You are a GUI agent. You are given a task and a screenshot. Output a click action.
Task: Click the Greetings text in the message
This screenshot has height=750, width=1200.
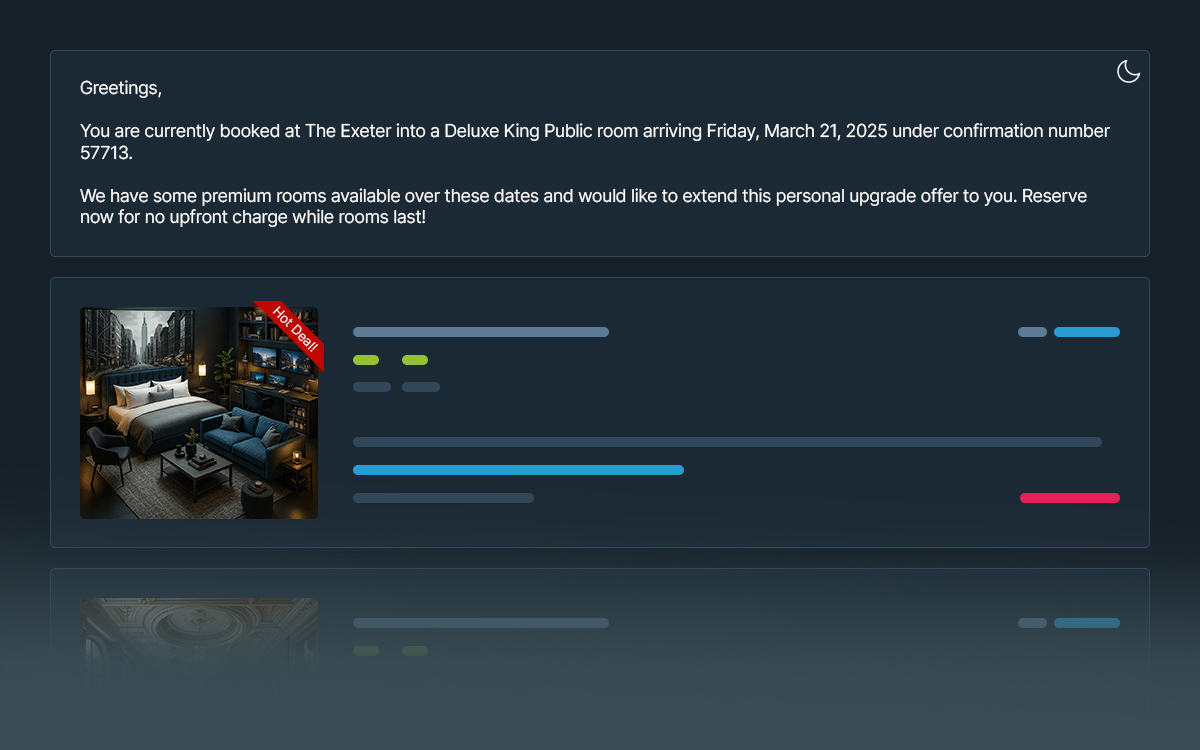pyautogui.click(x=121, y=88)
